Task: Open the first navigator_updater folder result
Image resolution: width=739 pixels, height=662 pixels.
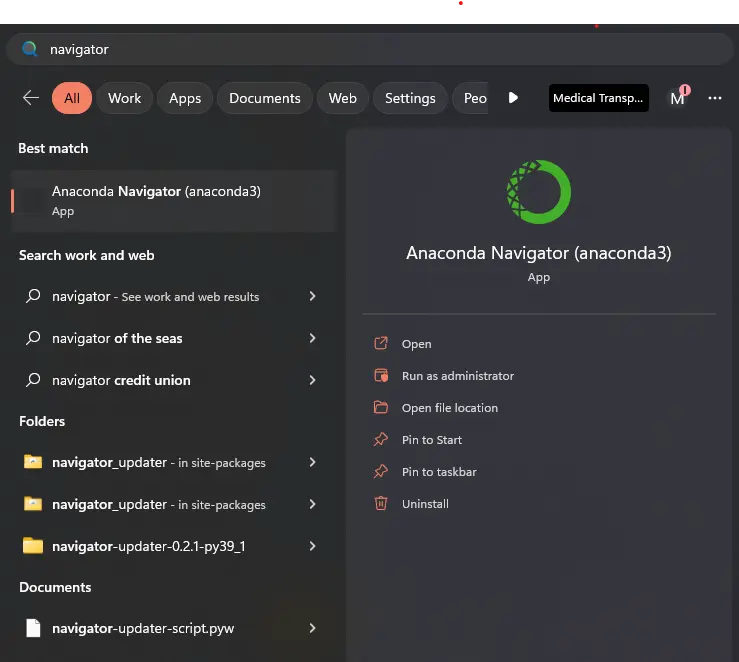Action: tap(158, 463)
